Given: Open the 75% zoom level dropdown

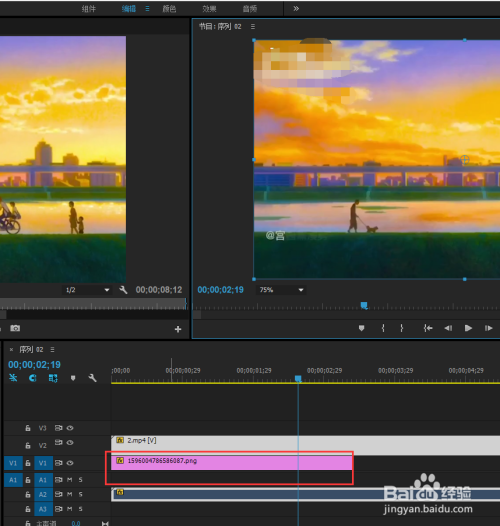Looking at the screenshot, I should [281, 290].
